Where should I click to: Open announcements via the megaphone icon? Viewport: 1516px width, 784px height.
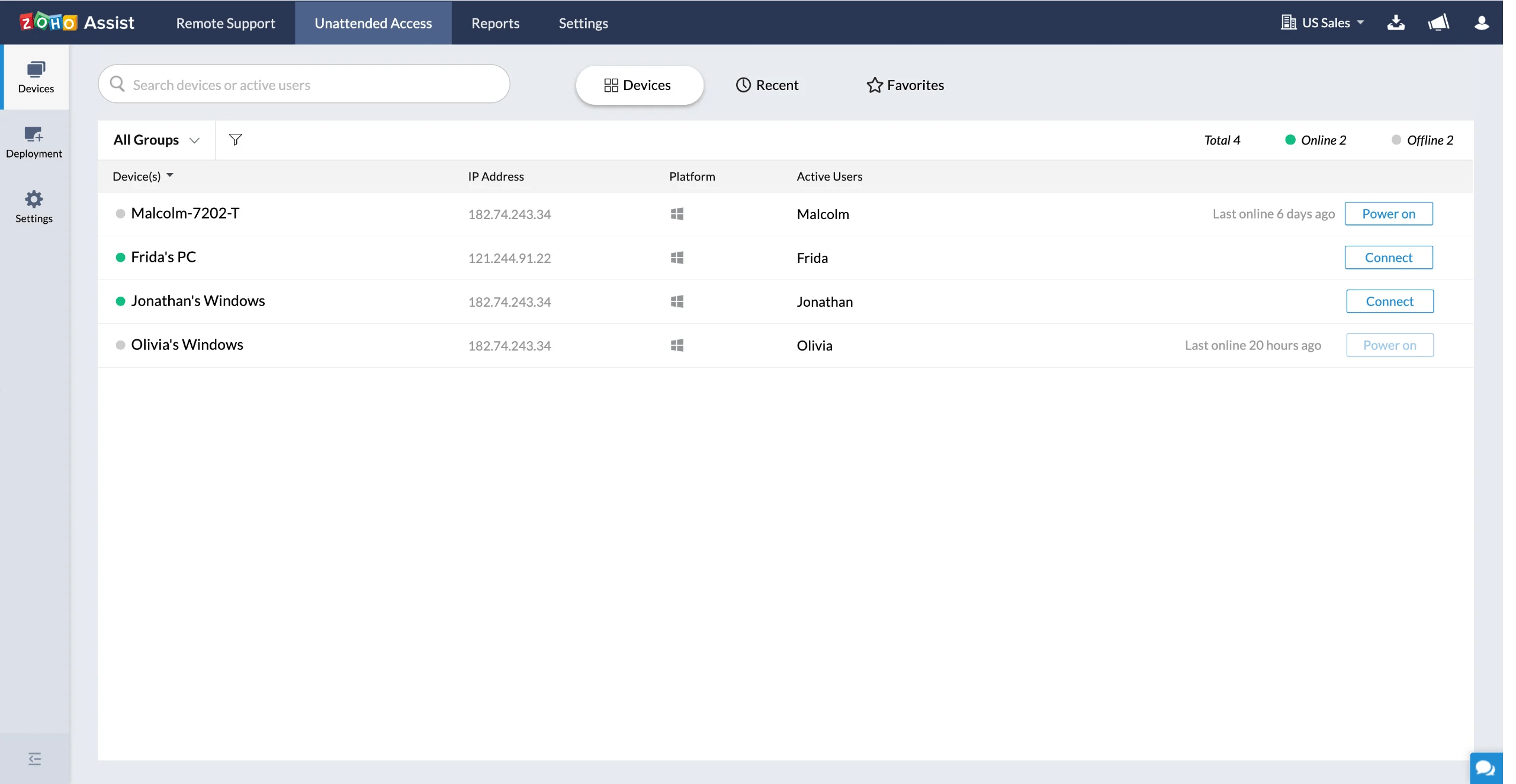click(1439, 23)
